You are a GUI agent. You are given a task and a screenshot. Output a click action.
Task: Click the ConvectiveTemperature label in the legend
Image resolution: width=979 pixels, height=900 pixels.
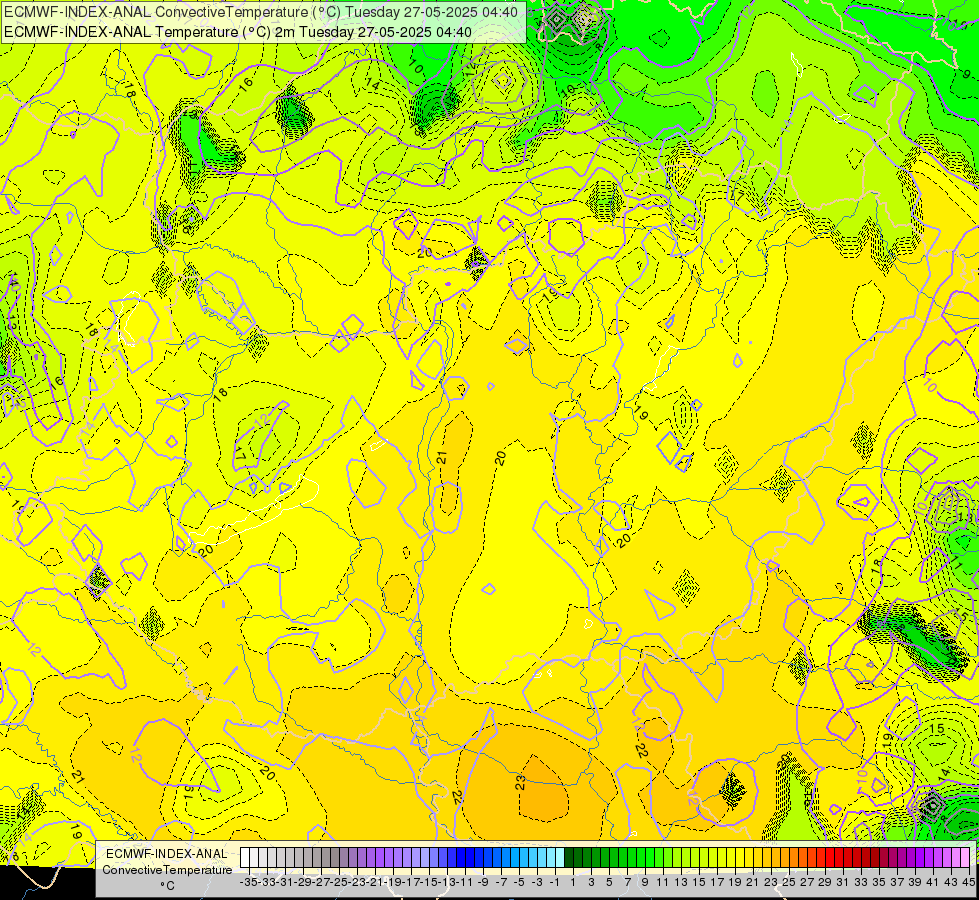coord(167,870)
